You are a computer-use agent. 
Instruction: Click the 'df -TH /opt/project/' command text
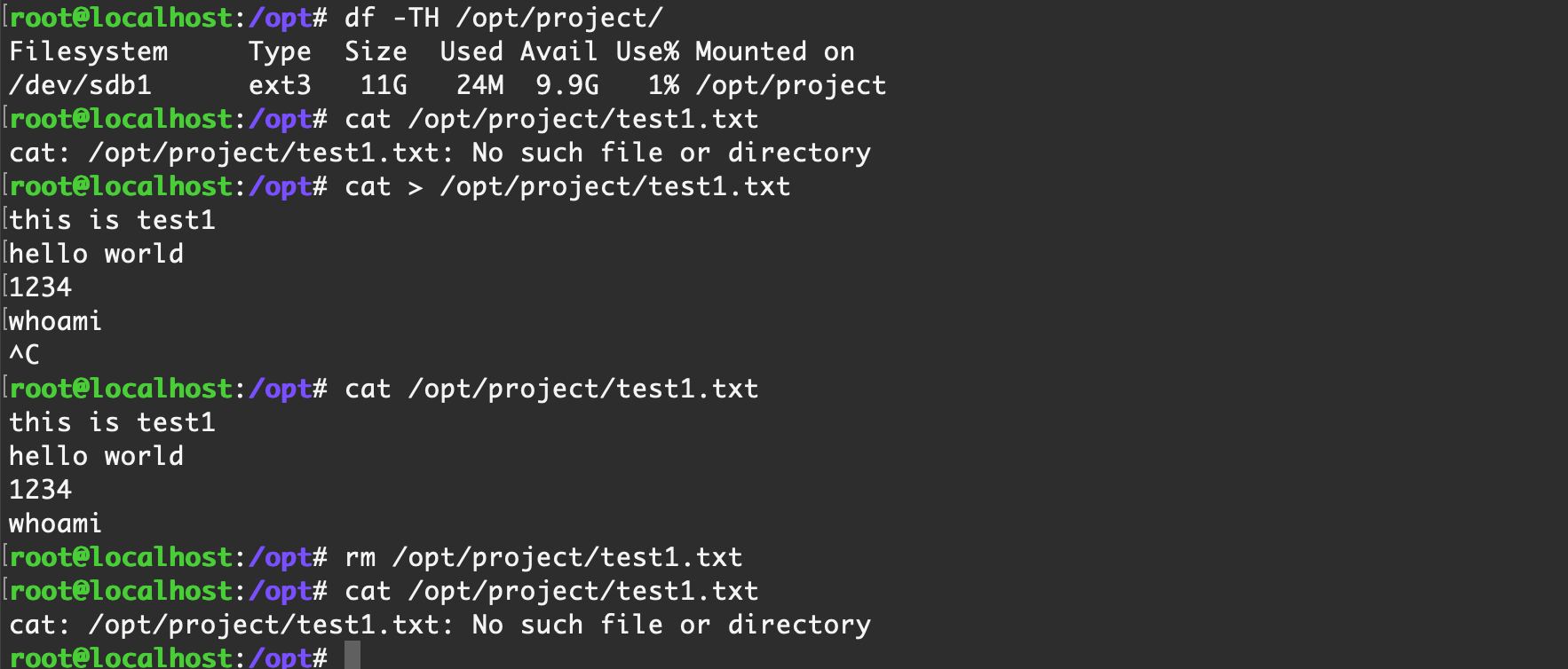pyautogui.click(x=503, y=18)
